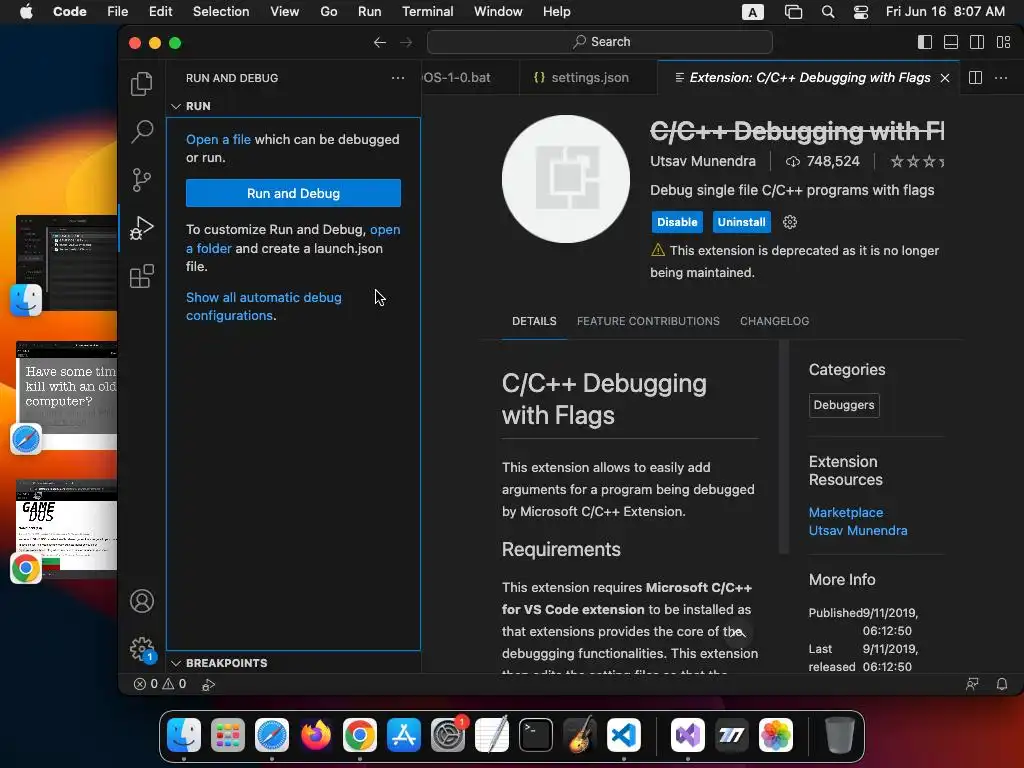
Task: Switch to the CHANGELOG tab
Action: [775, 321]
